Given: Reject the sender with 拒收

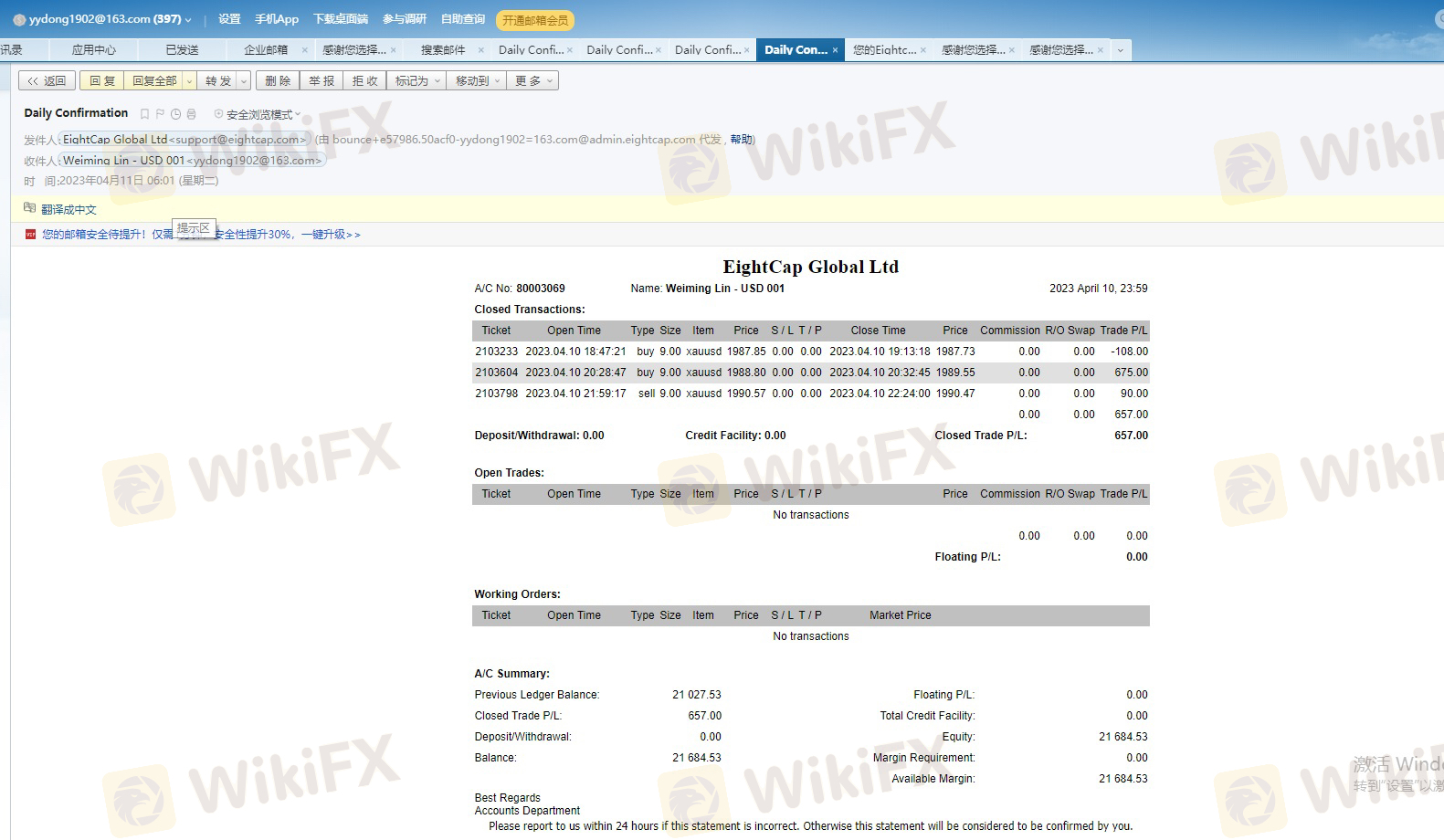Looking at the screenshot, I should click(364, 81).
